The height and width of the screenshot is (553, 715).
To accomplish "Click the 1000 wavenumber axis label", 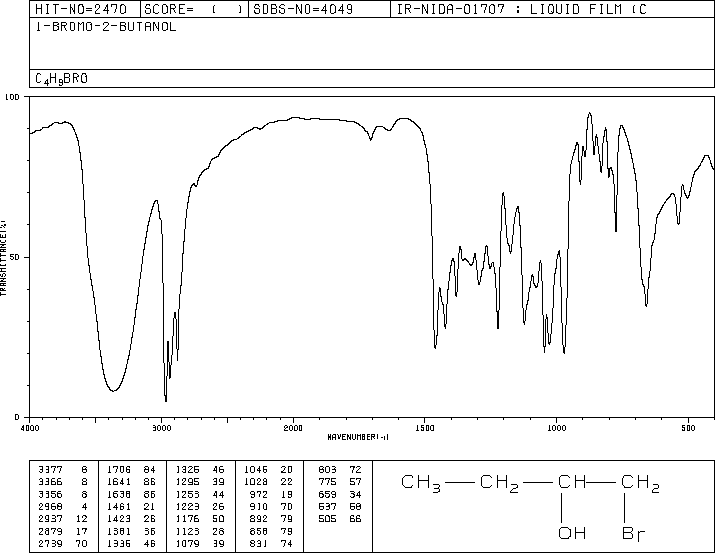I will 556,428.
